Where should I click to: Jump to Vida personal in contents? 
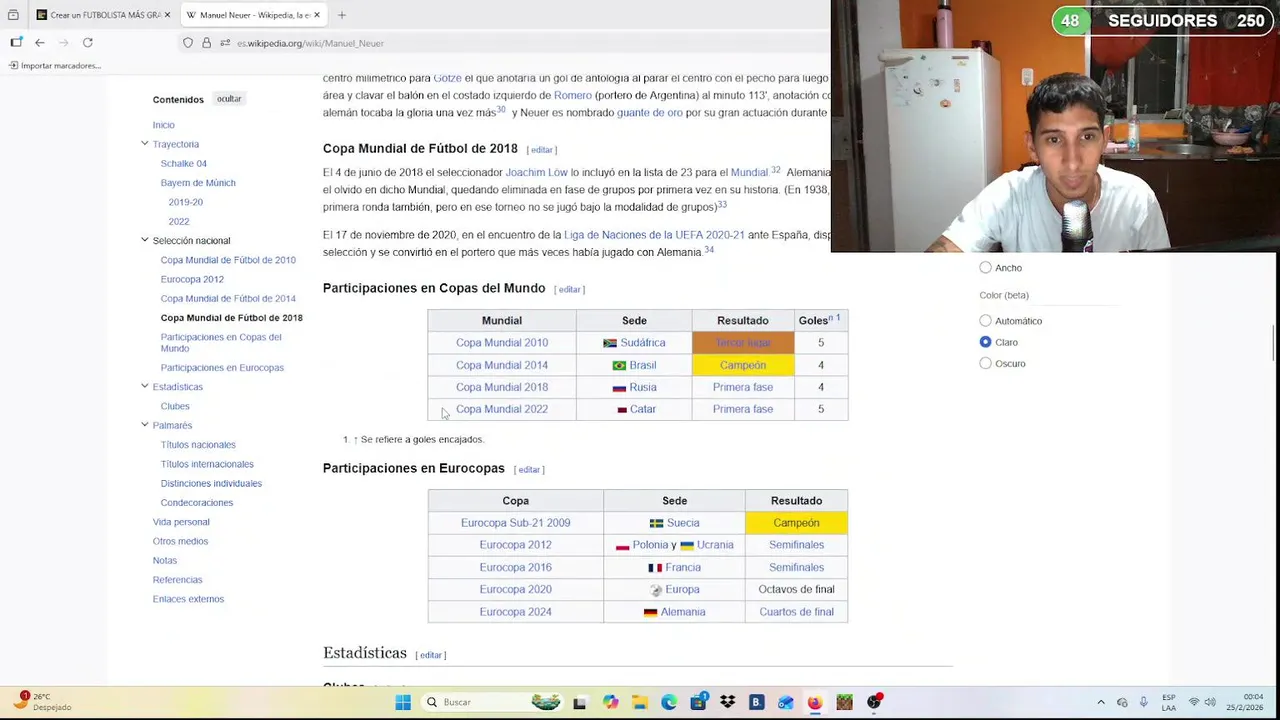click(x=181, y=522)
